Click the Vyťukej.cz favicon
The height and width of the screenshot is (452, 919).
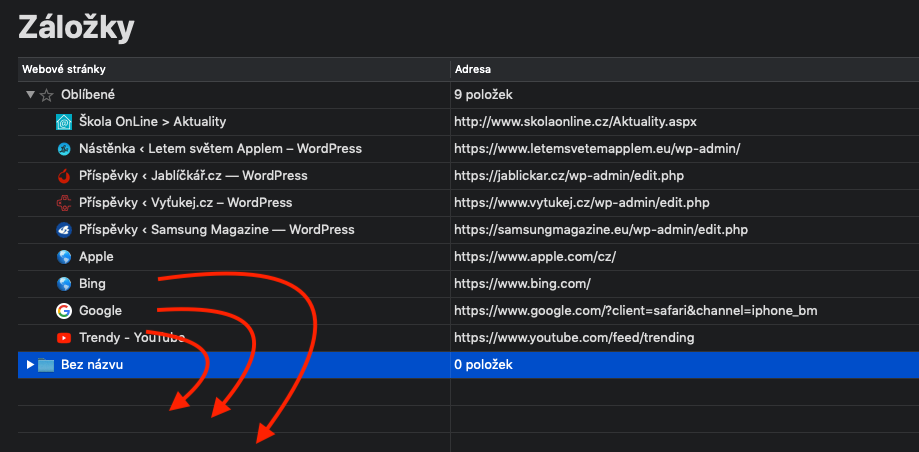click(x=63, y=203)
